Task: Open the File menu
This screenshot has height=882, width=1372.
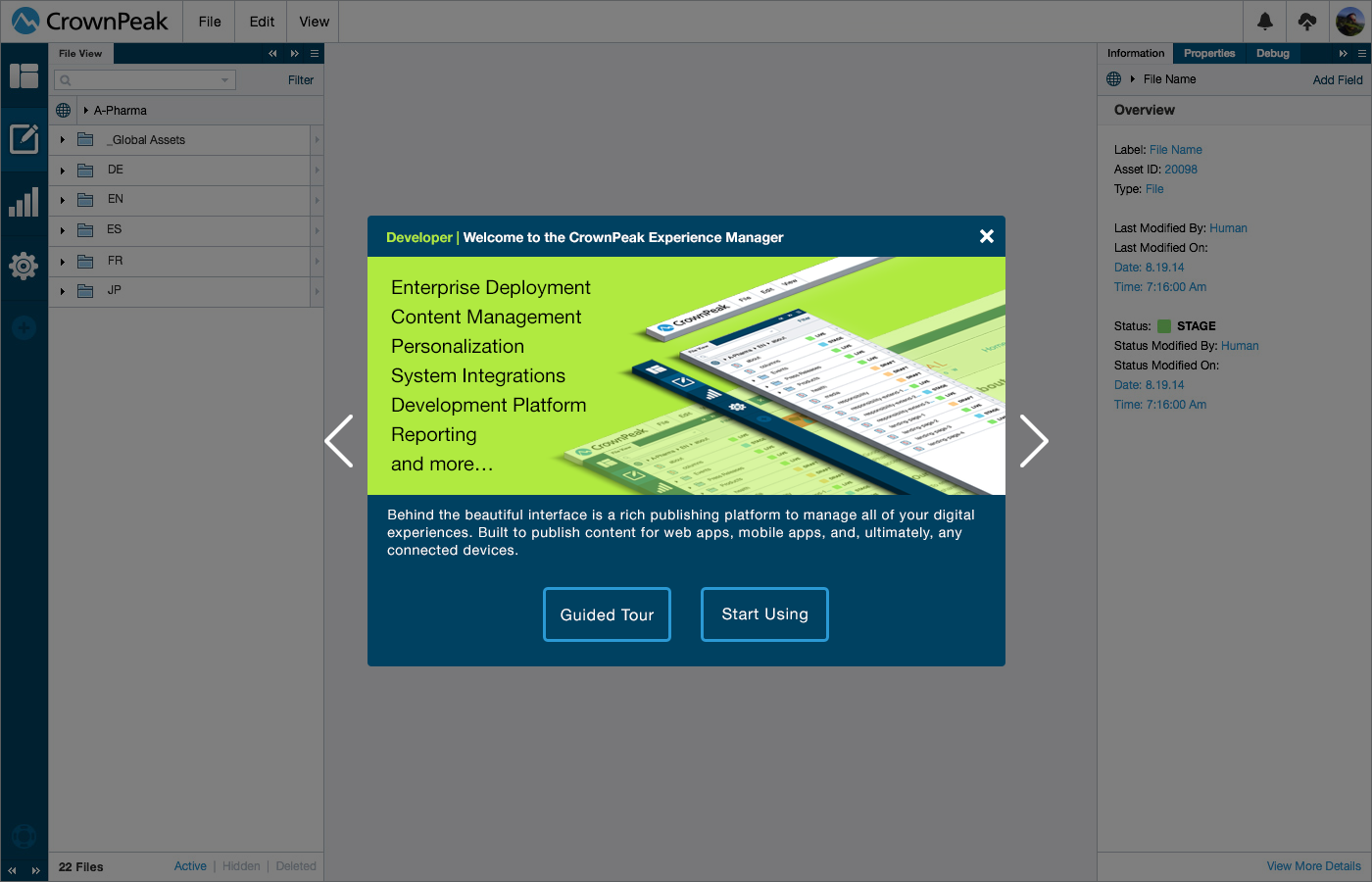Action: 210,22
